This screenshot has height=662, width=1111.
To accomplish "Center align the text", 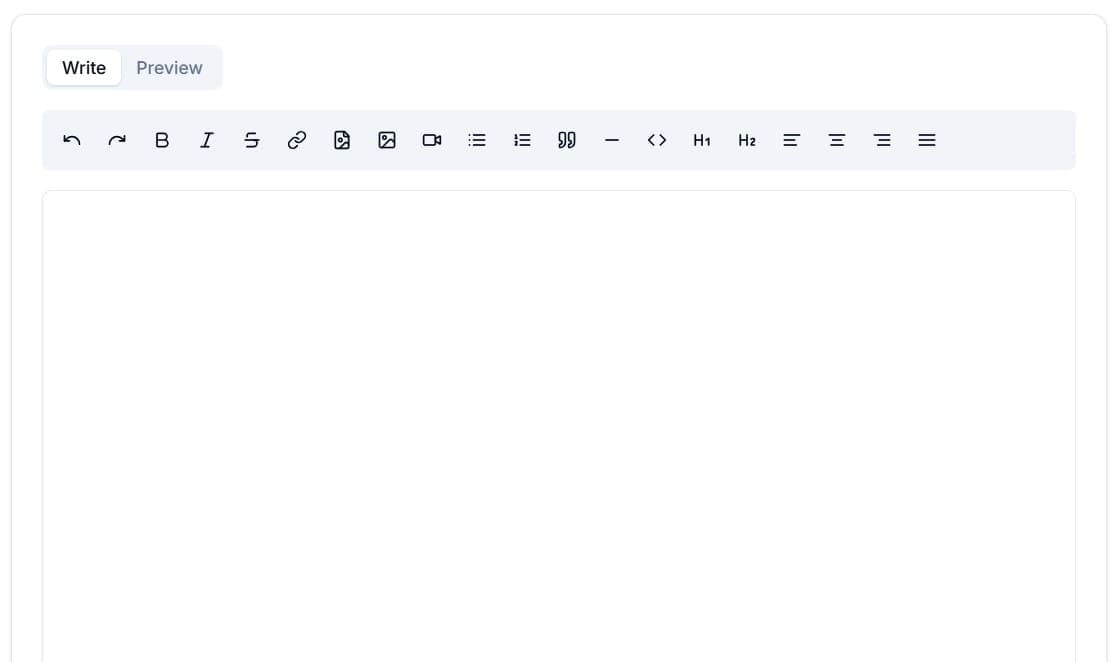I will point(837,140).
